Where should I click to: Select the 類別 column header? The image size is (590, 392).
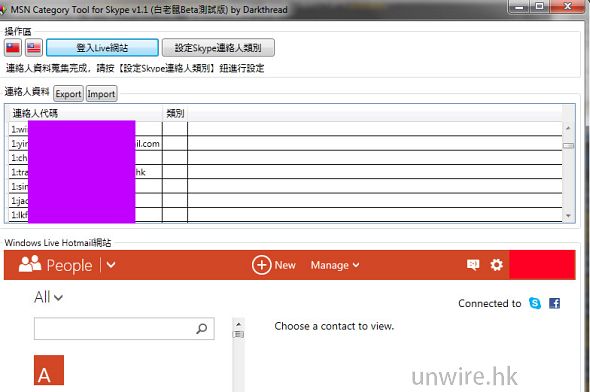pyautogui.click(x=175, y=113)
